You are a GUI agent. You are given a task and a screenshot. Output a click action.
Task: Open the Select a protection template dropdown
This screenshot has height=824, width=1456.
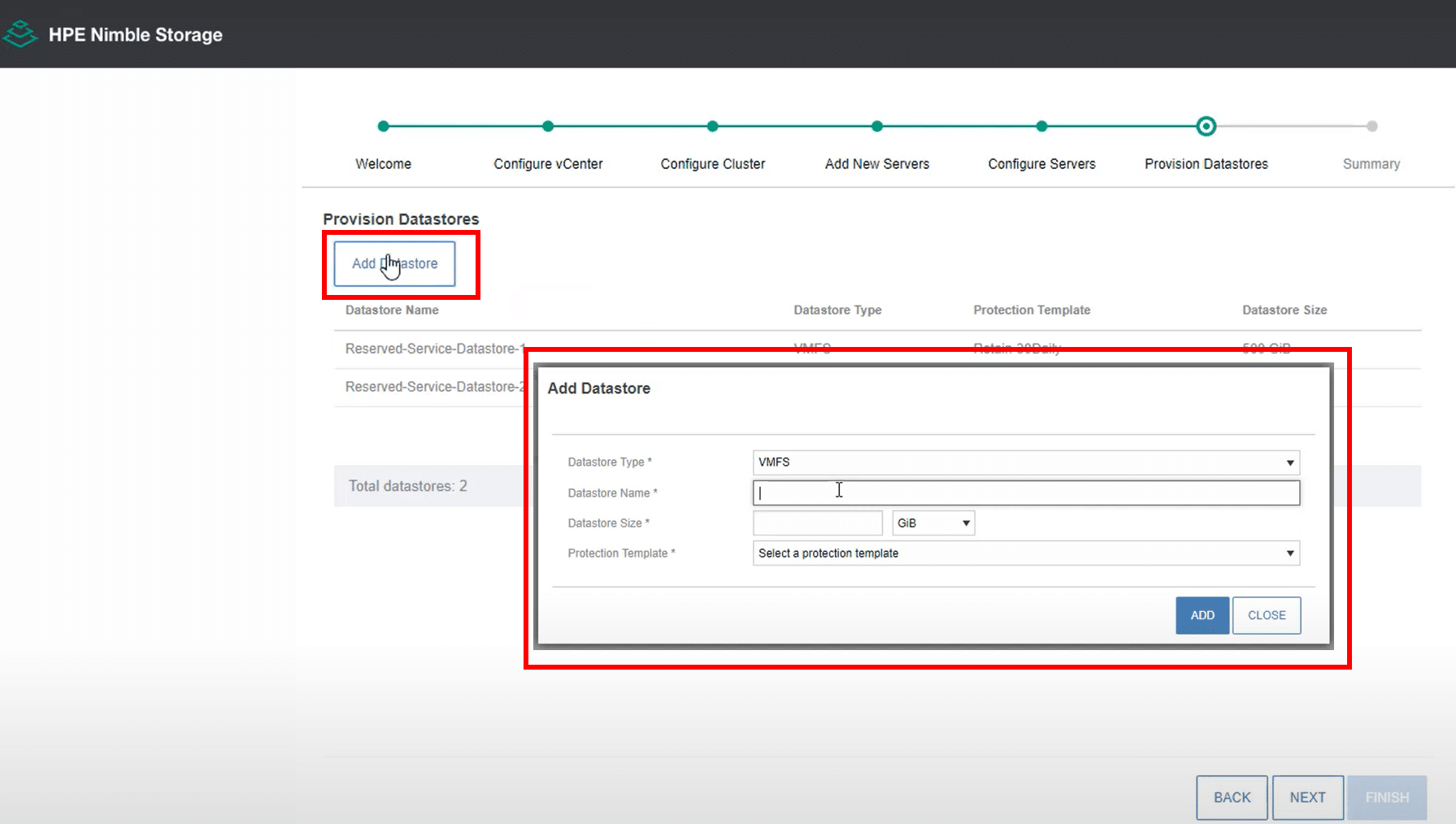click(x=1026, y=553)
